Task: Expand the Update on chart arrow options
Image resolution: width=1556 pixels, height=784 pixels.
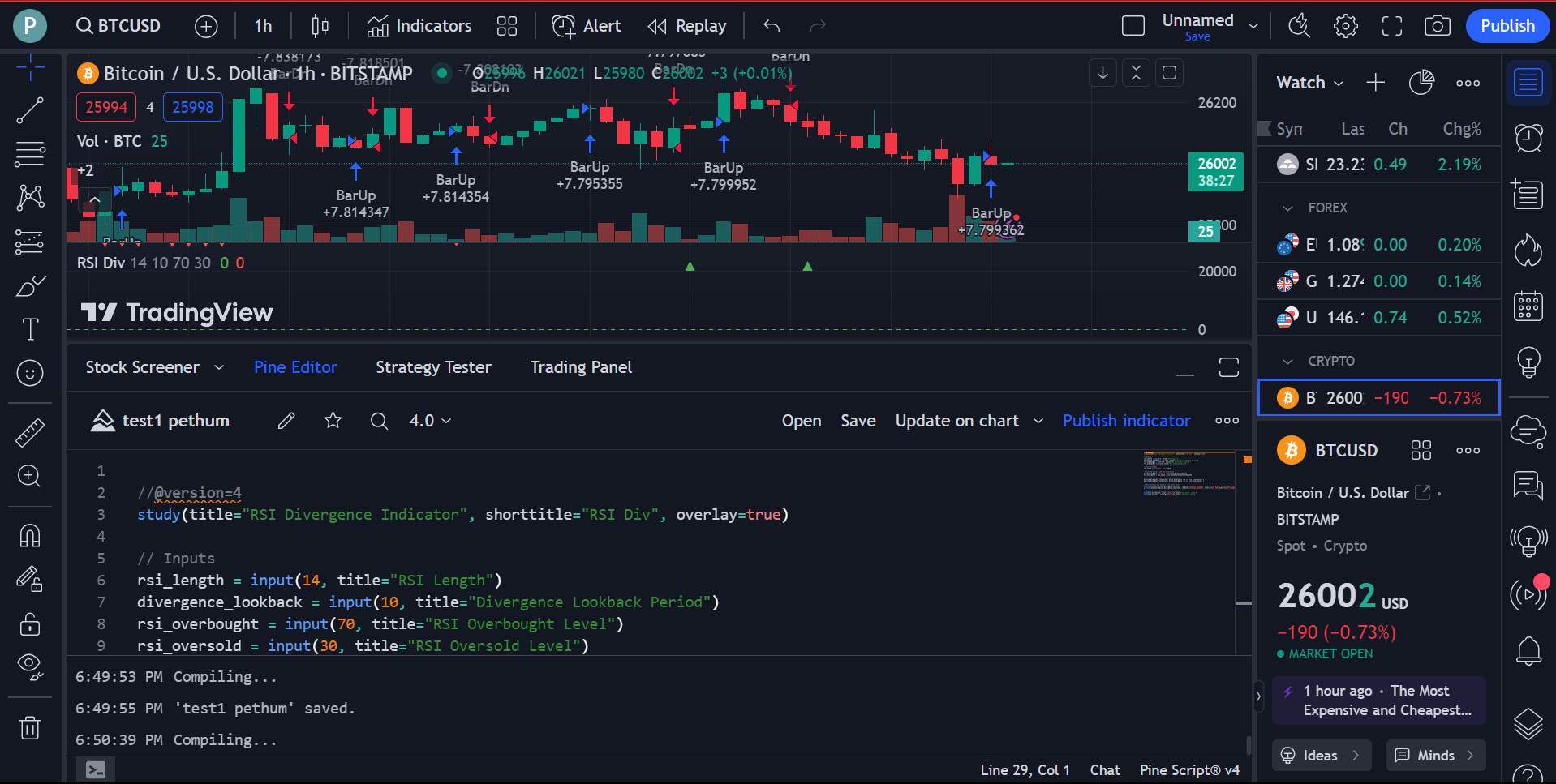Action: 1038,421
